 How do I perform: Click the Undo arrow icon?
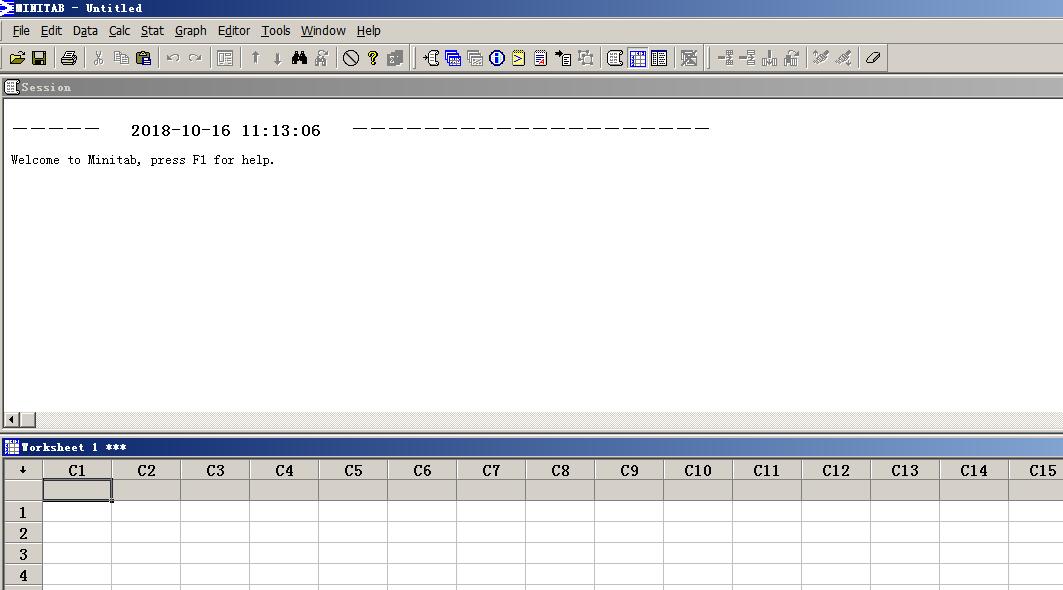point(173,58)
